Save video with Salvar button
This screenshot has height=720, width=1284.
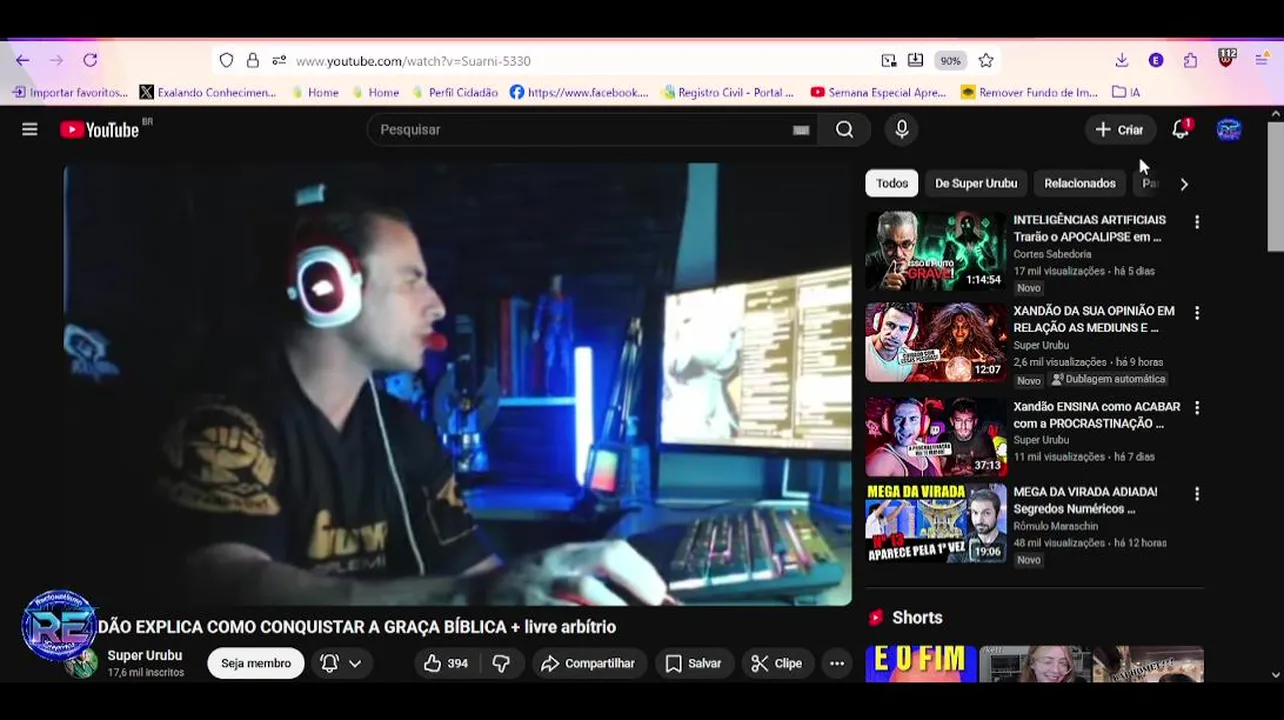[x=693, y=663]
